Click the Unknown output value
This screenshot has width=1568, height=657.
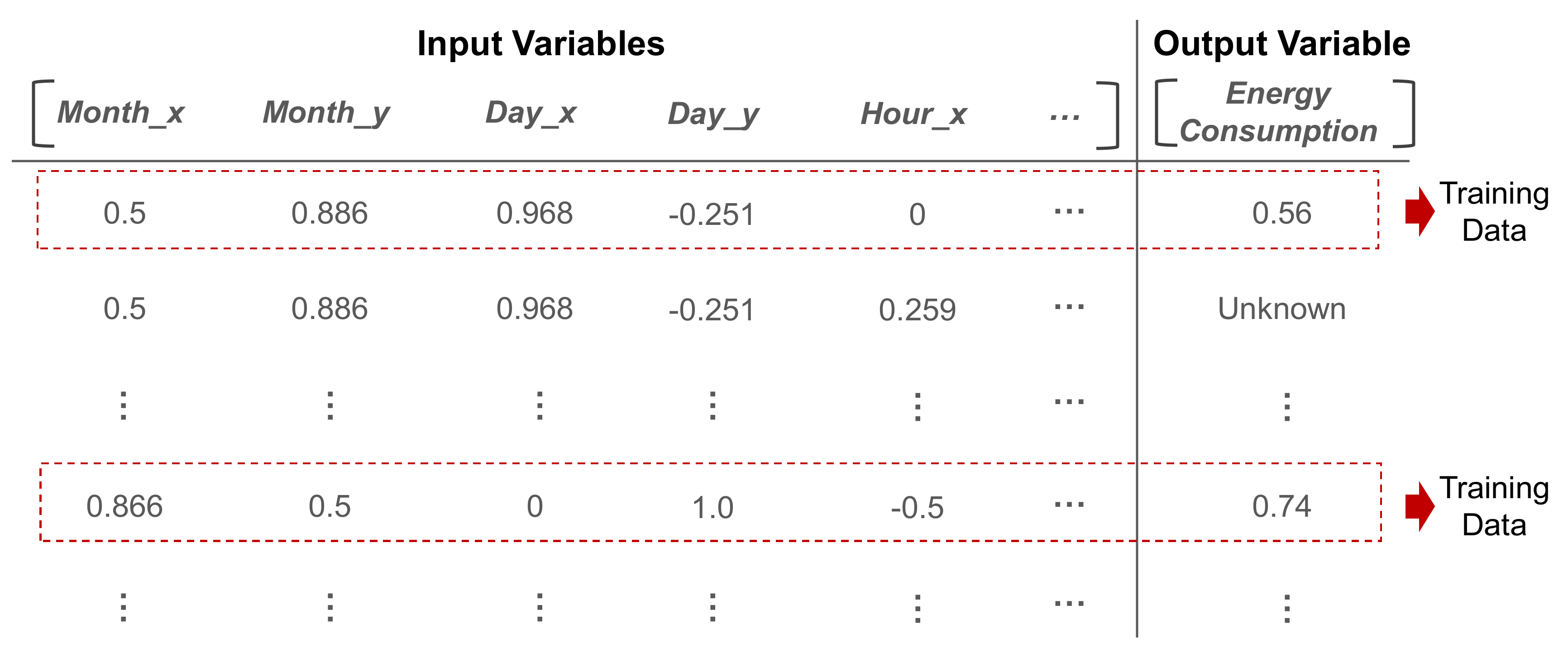click(1281, 309)
